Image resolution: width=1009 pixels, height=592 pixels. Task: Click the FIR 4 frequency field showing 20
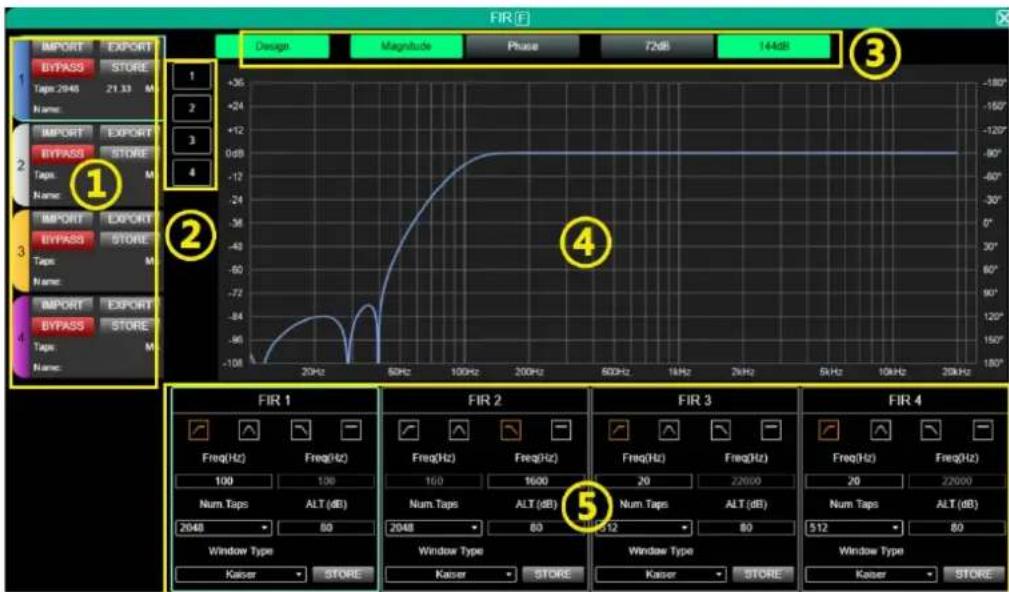coord(854,481)
